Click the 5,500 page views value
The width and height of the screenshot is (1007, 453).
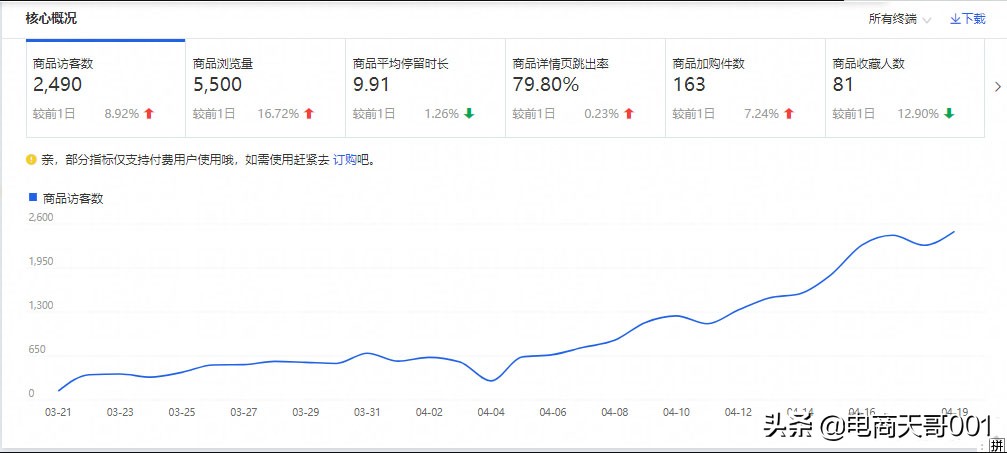point(217,85)
